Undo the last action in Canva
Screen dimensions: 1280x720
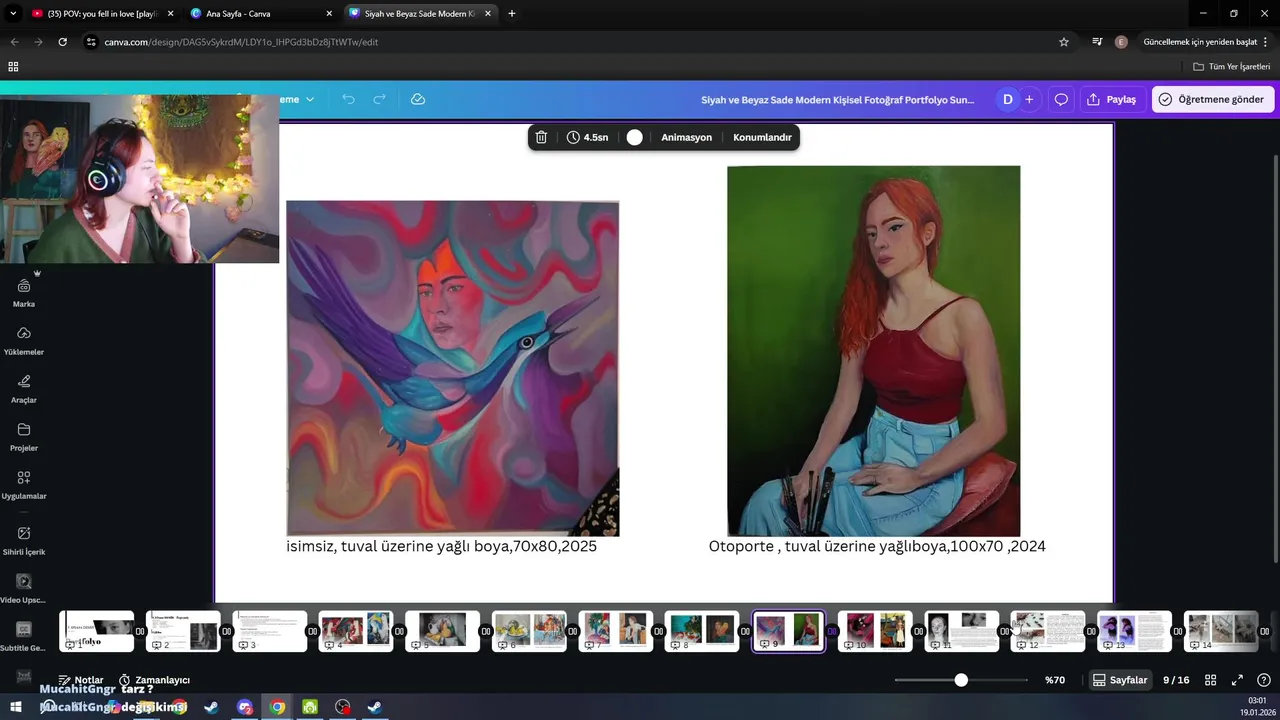point(348,99)
